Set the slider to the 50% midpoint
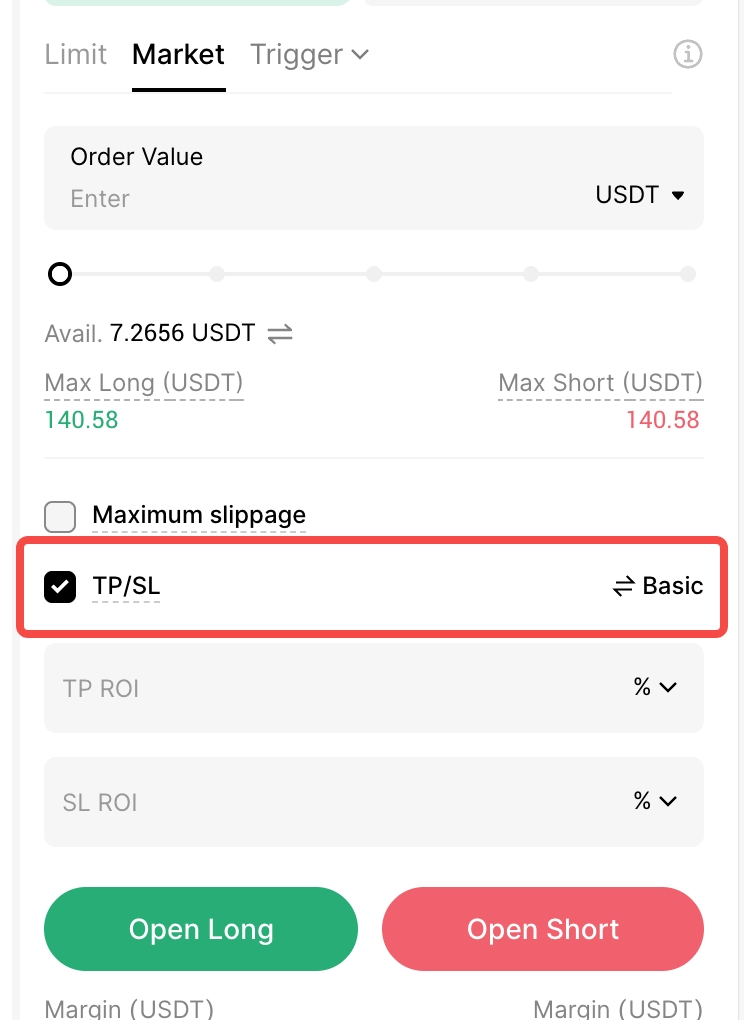The width and height of the screenshot is (744, 1020). (374, 274)
